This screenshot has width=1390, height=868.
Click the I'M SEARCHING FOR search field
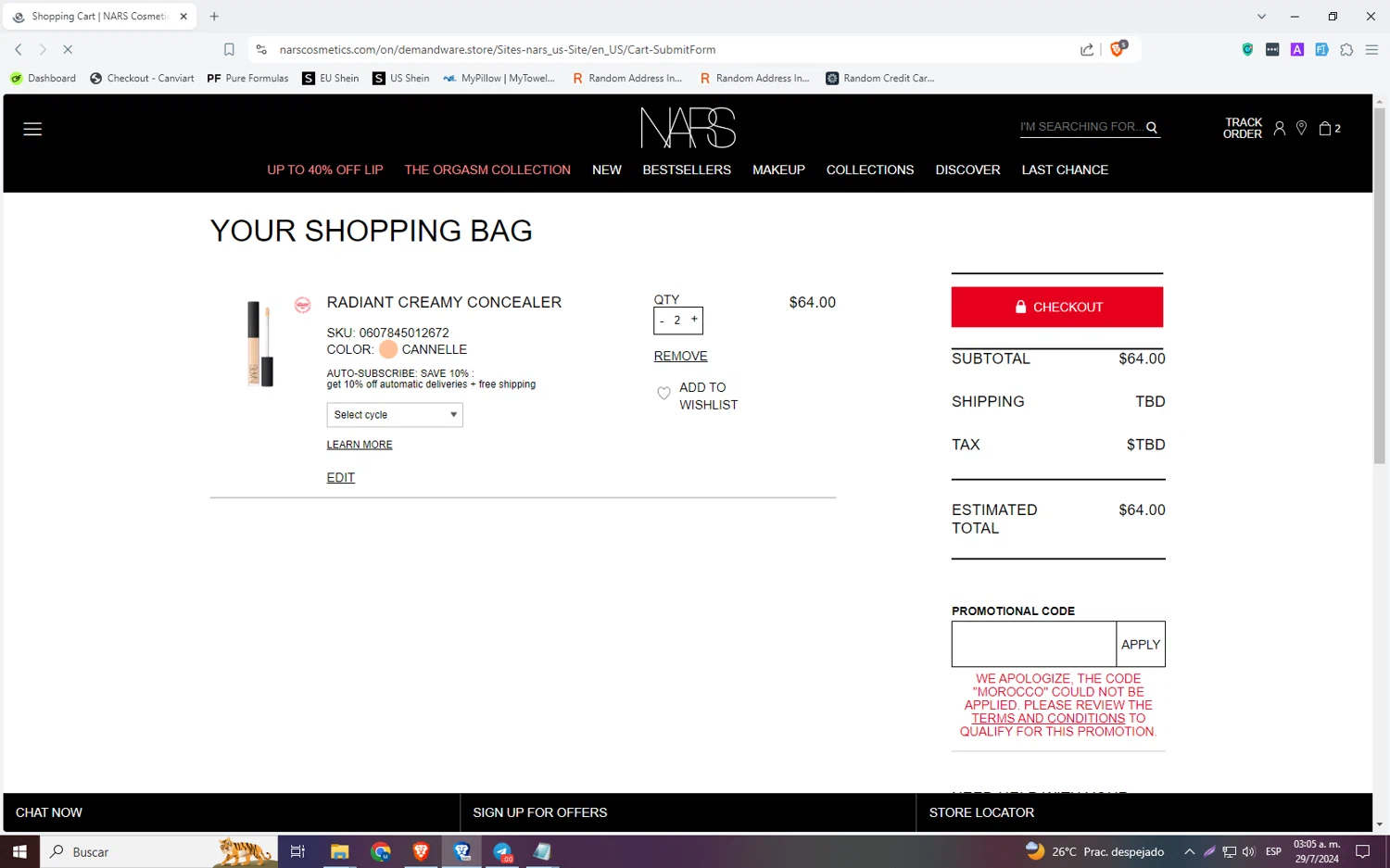[x=1081, y=127]
